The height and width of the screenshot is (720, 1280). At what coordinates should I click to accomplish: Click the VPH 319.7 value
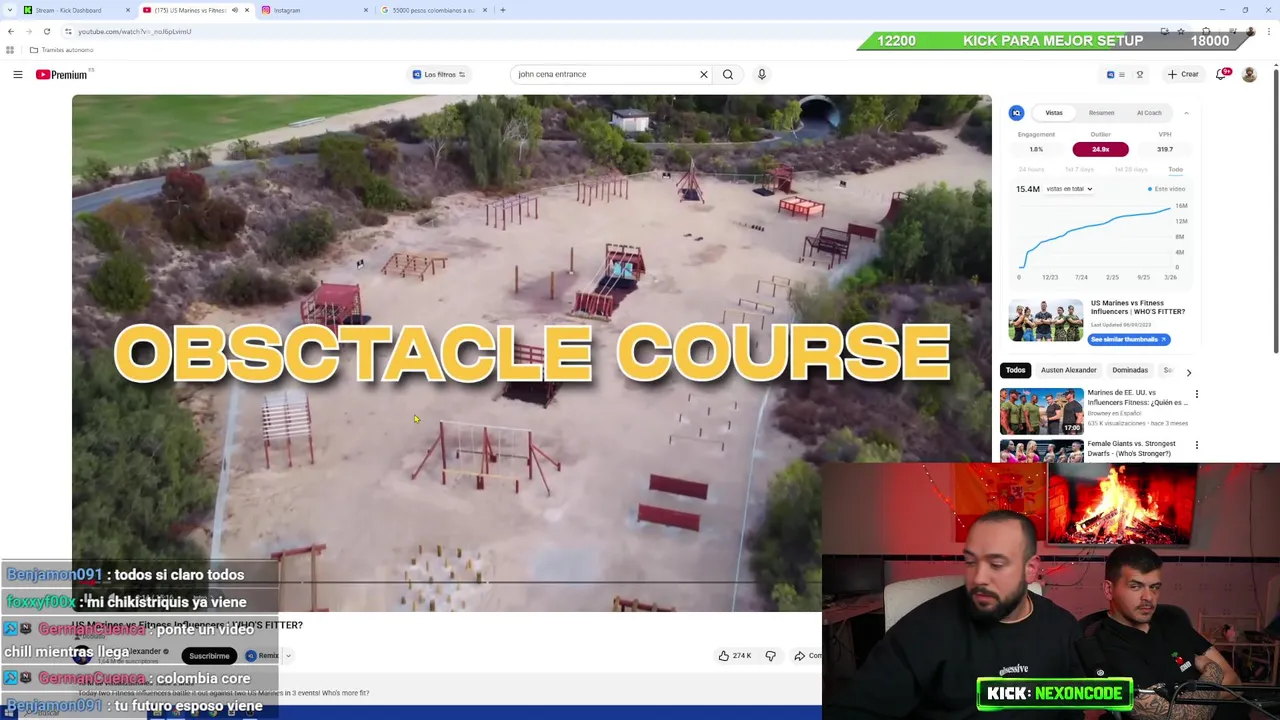(1165, 149)
